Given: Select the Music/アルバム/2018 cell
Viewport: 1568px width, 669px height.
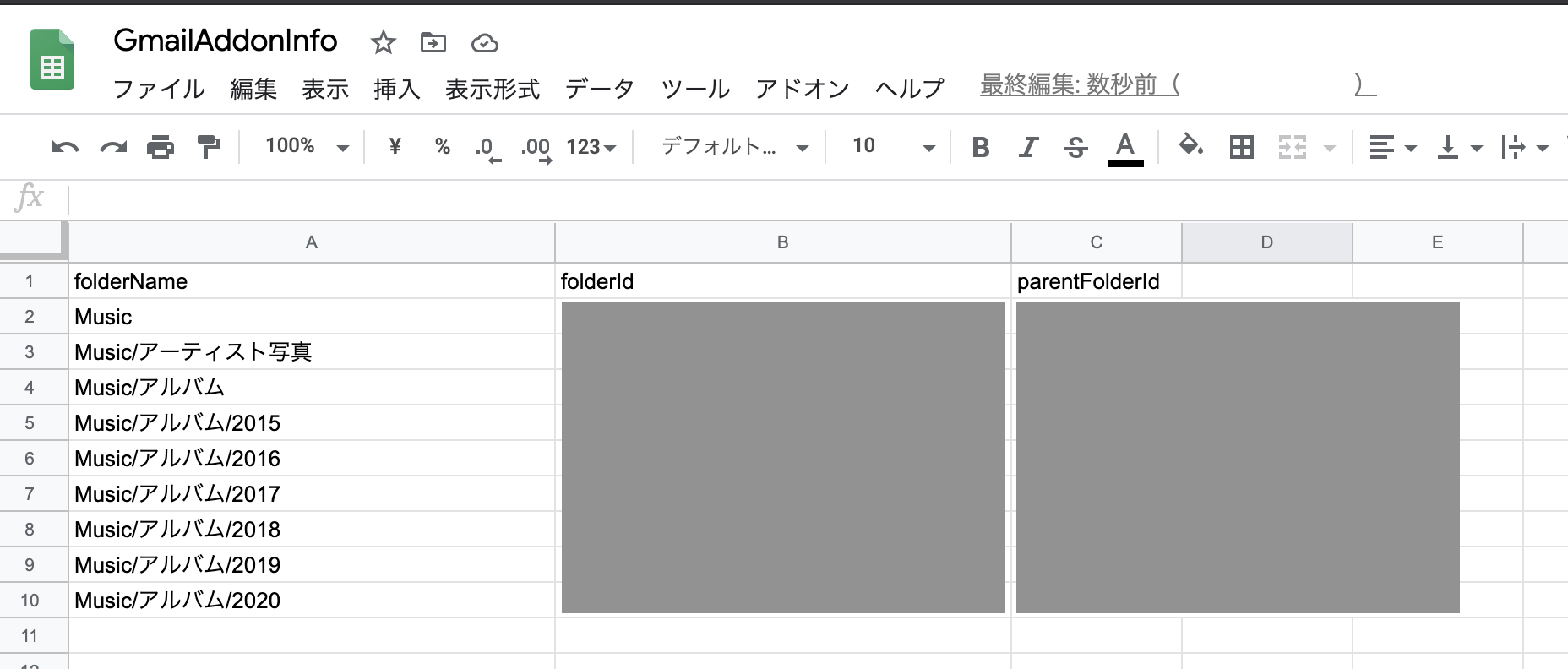Looking at the screenshot, I should point(312,530).
